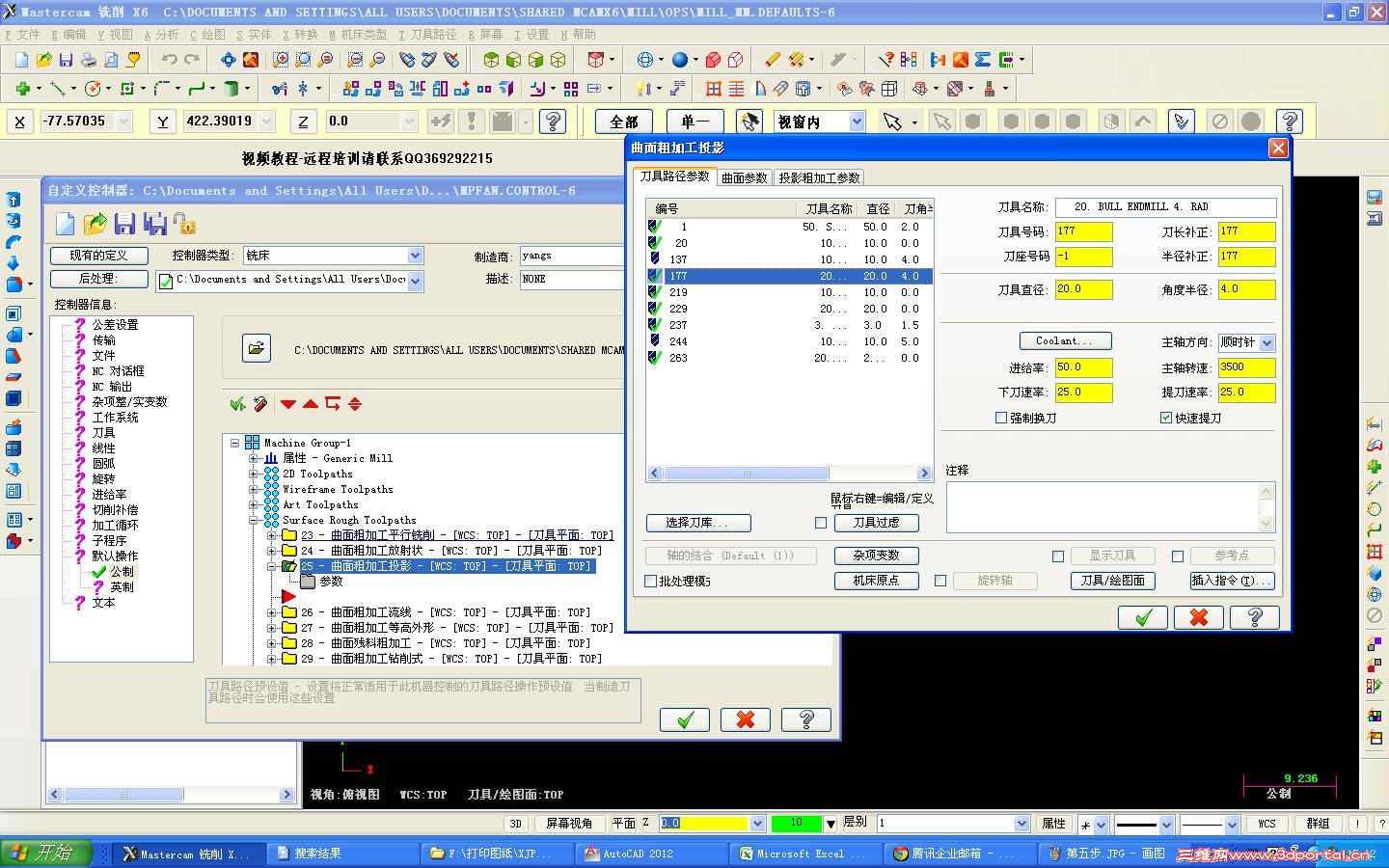Click the Zoom window magnifier icon
The height and width of the screenshot is (868, 1389).
281,60
